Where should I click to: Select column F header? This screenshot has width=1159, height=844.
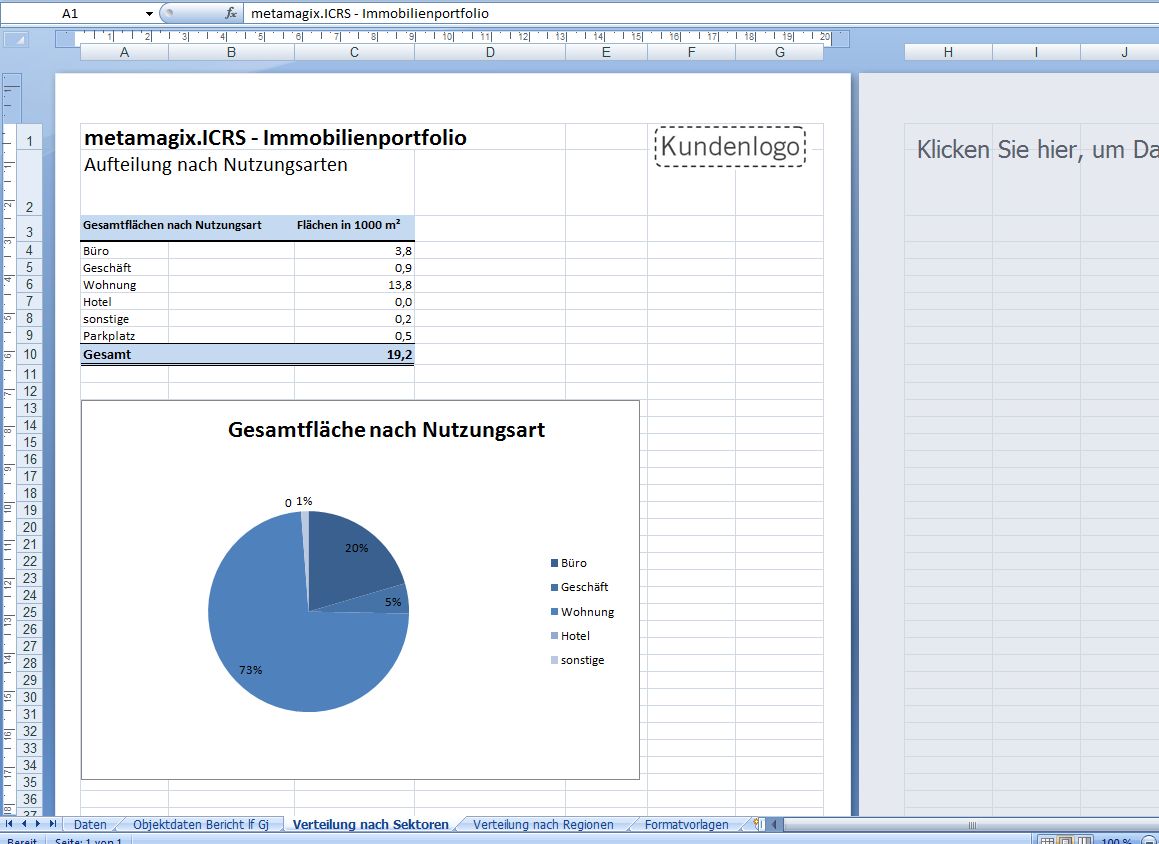691,52
